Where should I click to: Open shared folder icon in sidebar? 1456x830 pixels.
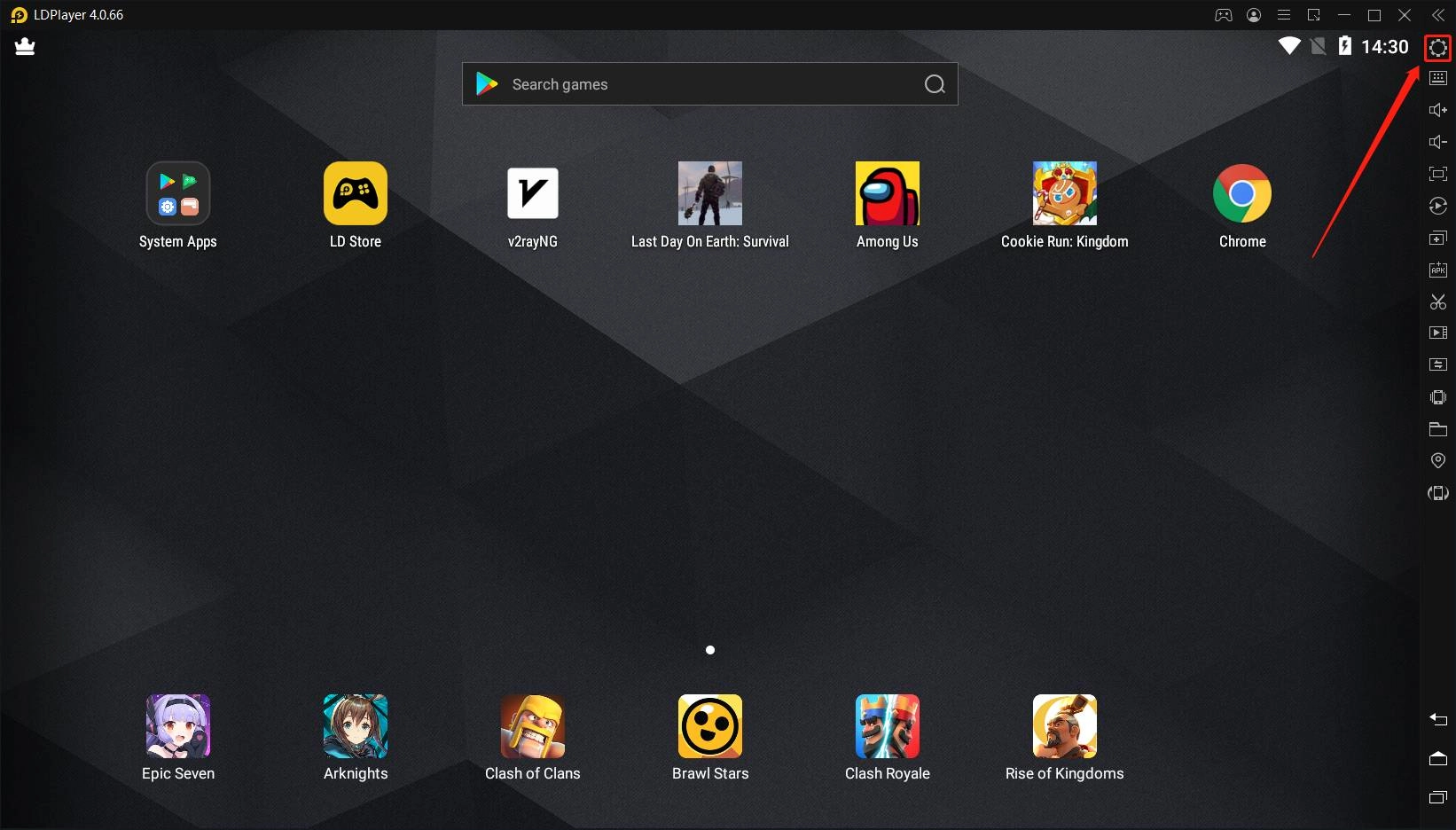[x=1438, y=429]
